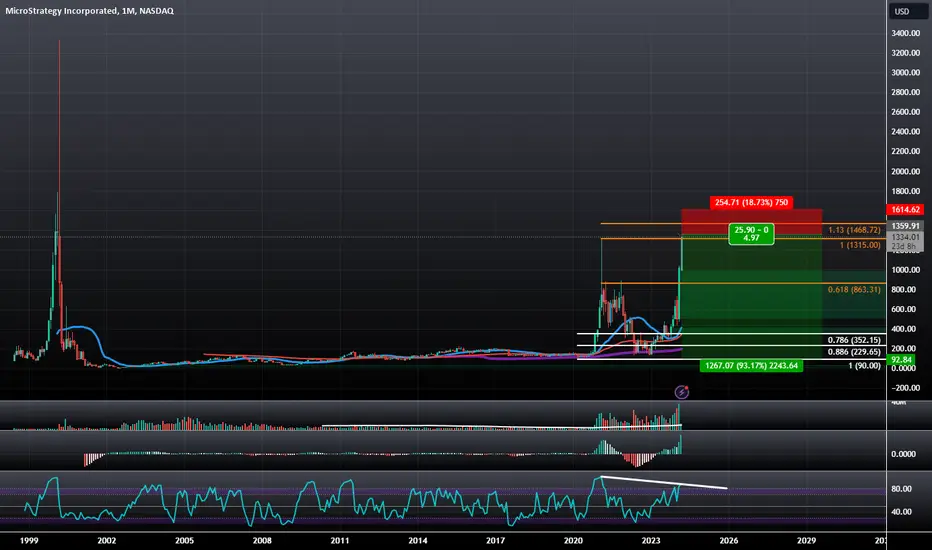
Task: Click the red 1614.62 price tag
Action: click(x=905, y=209)
